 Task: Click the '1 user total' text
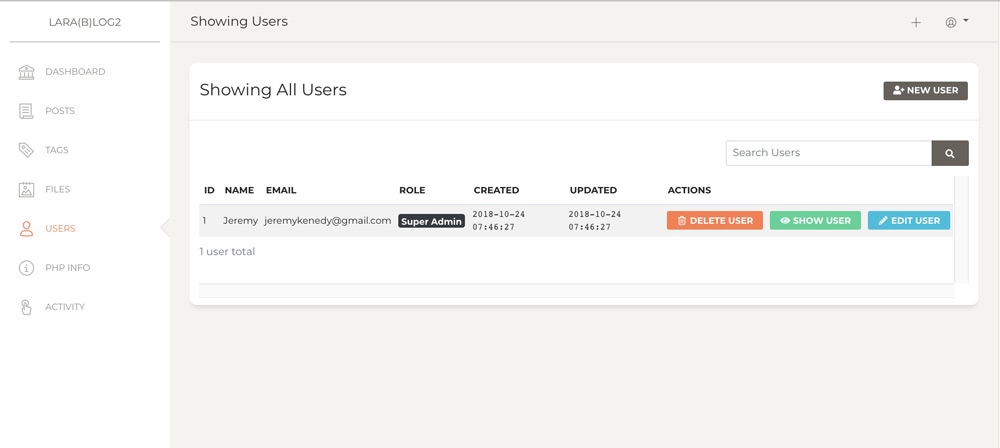(x=227, y=252)
